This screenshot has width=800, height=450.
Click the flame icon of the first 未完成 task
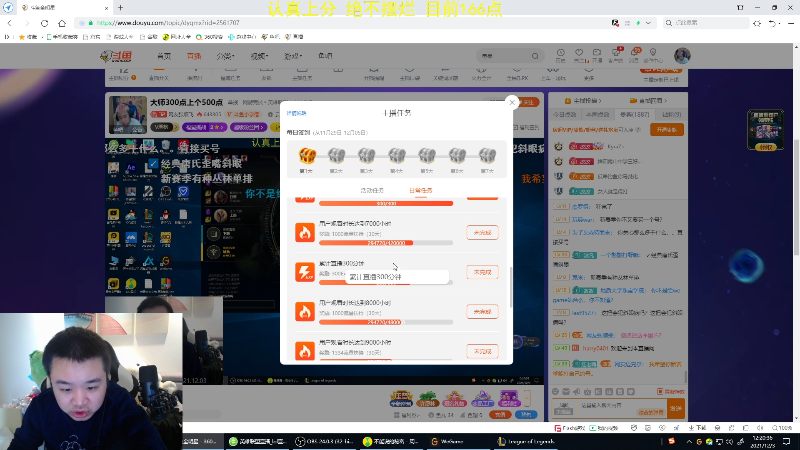coord(305,232)
